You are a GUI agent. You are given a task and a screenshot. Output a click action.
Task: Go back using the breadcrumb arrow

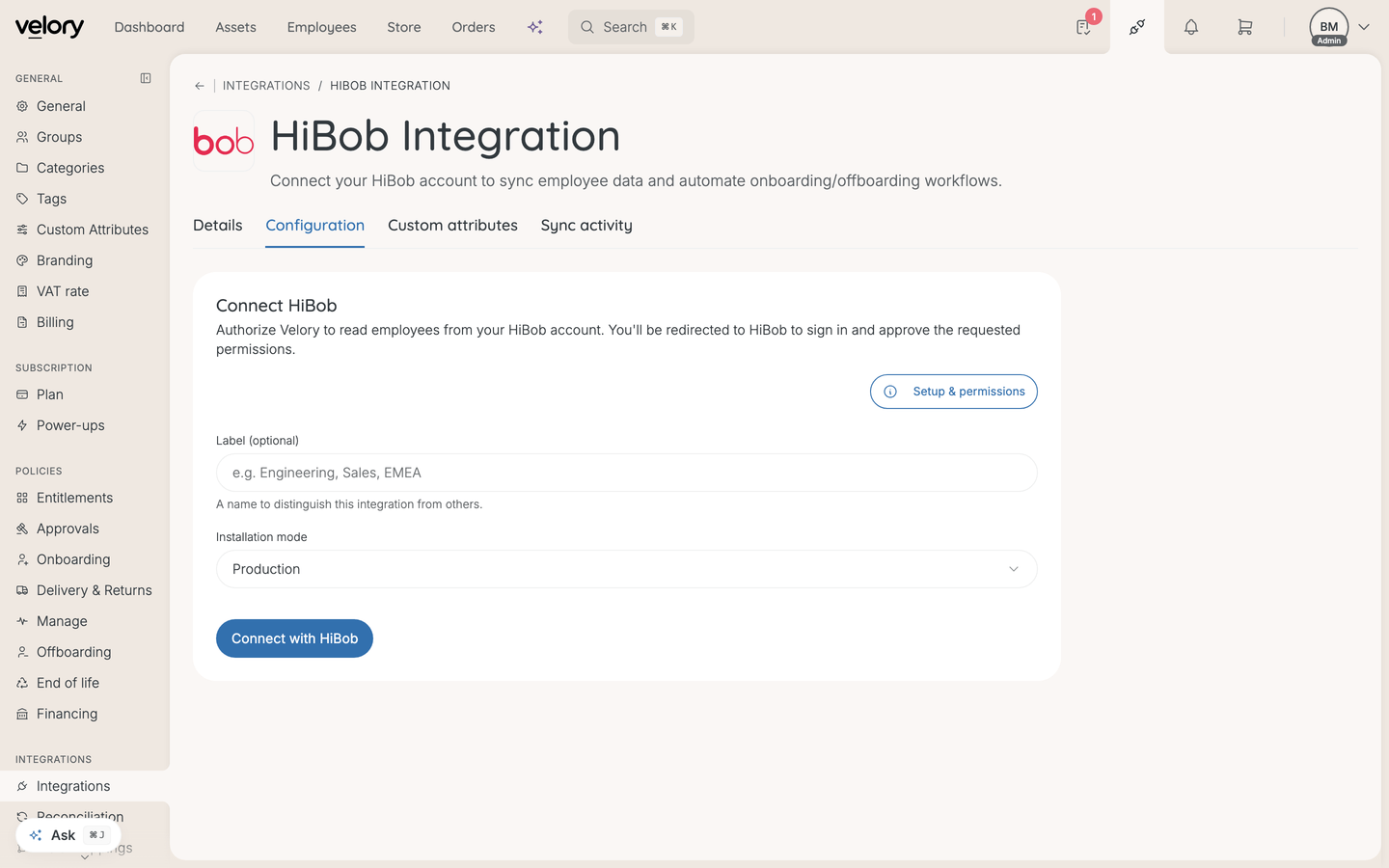[200, 86]
